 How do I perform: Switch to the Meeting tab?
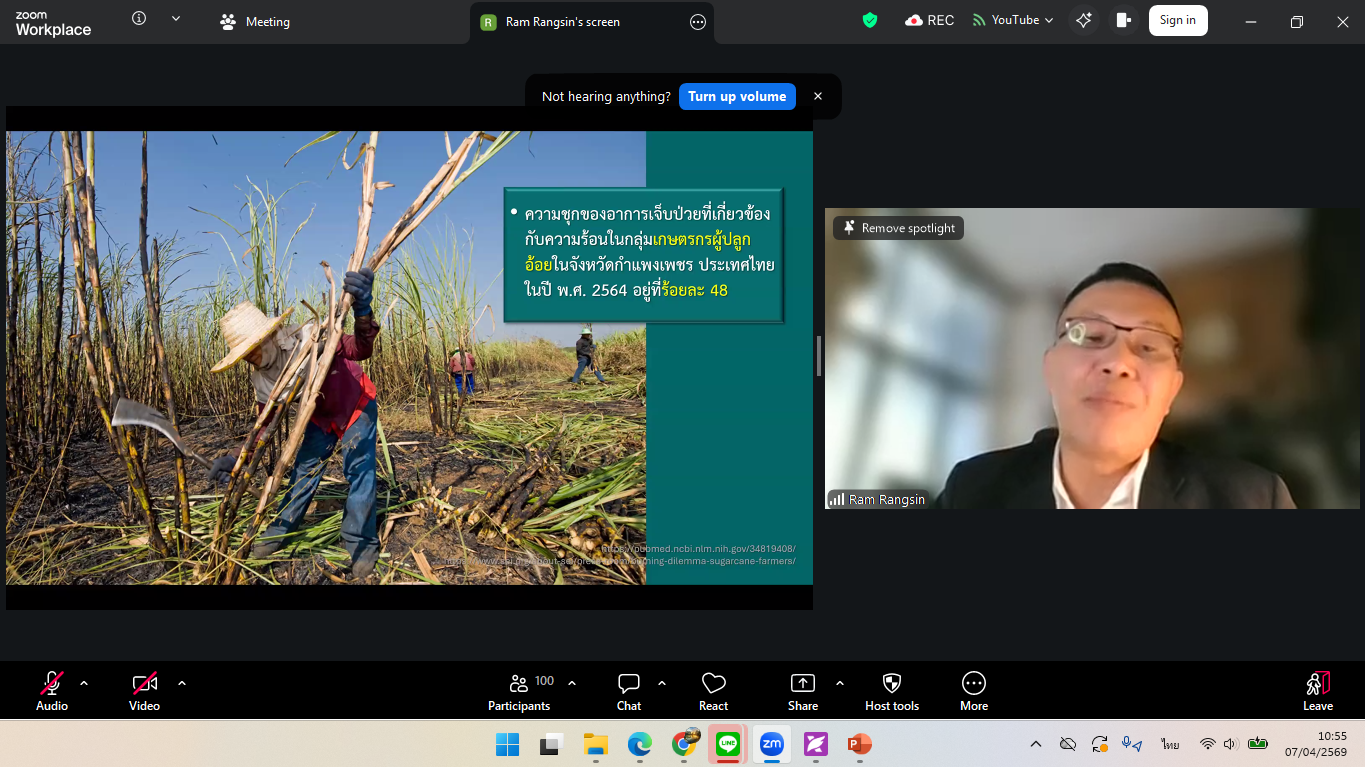pos(256,22)
